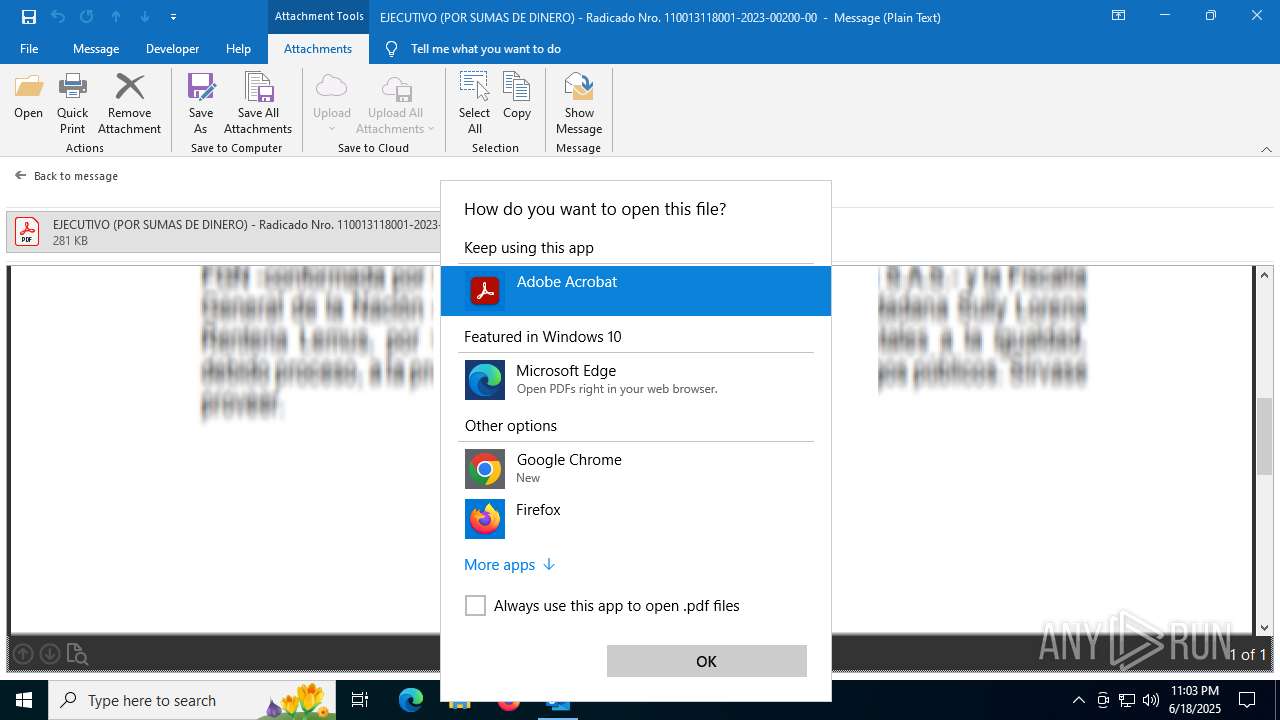Choose Firefox to open the file
The height and width of the screenshot is (720, 1280).
coord(636,518)
